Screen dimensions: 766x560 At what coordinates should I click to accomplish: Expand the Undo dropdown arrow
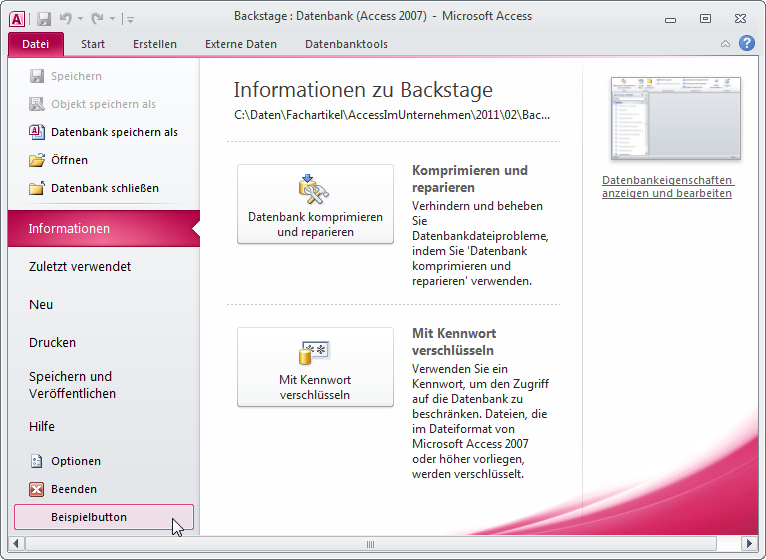point(80,18)
